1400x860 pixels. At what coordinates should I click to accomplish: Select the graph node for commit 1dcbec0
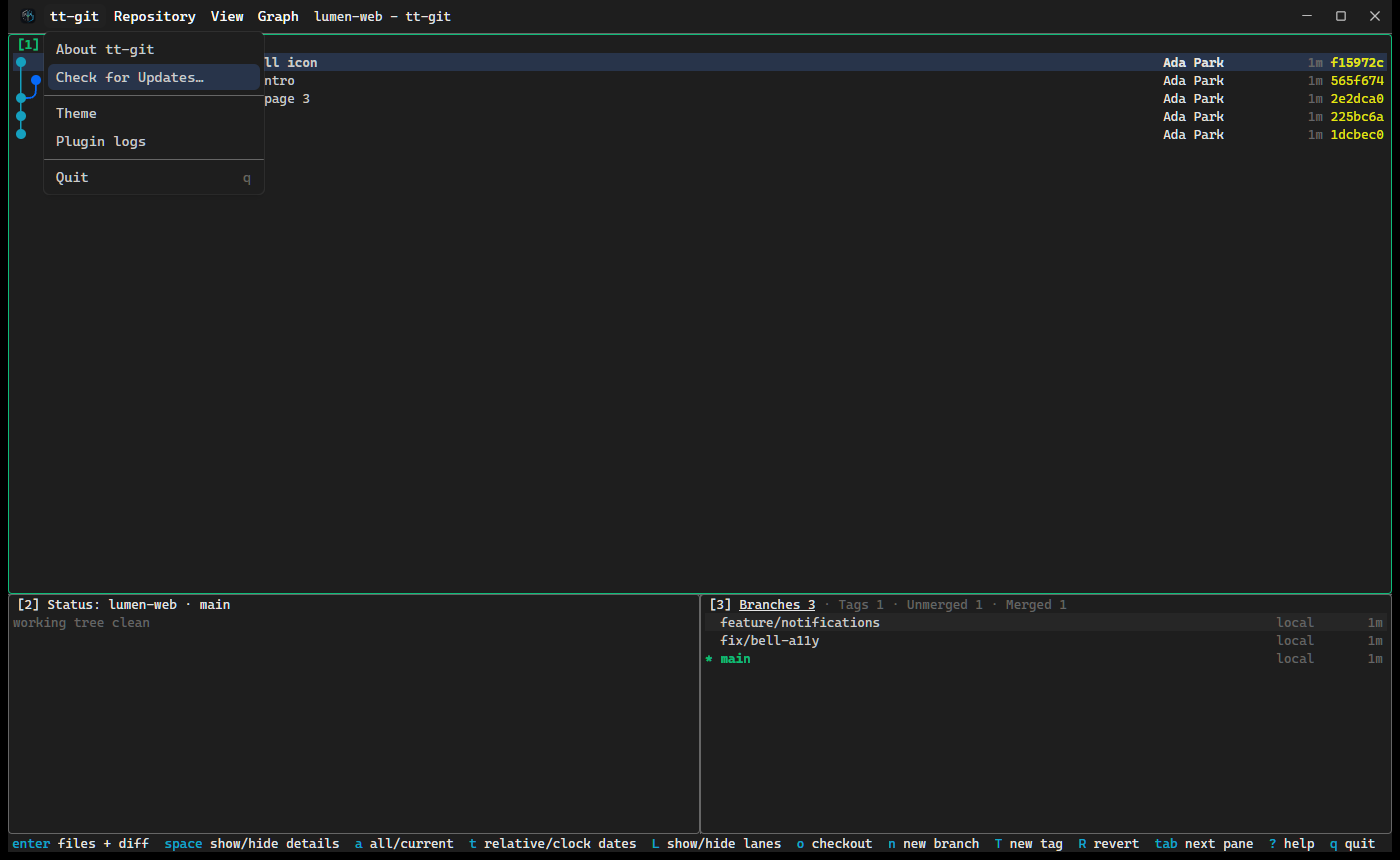tap(21, 134)
